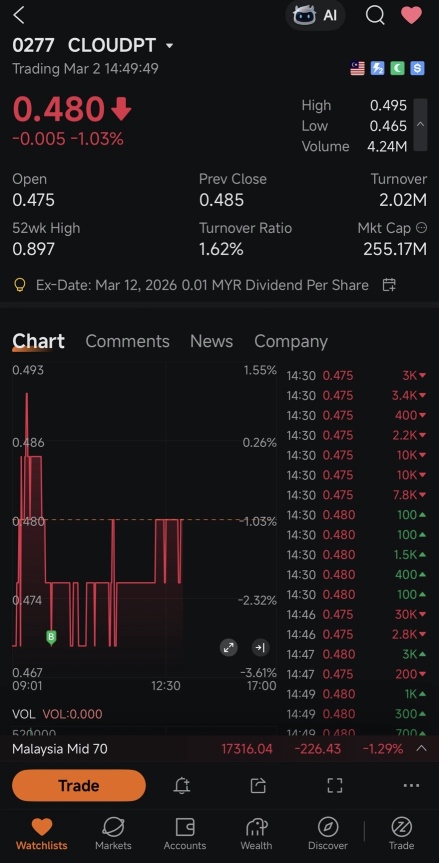Select the 14:47 trade of 200
This screenshot has height=863, width=439.
click(x=356, y=674)
